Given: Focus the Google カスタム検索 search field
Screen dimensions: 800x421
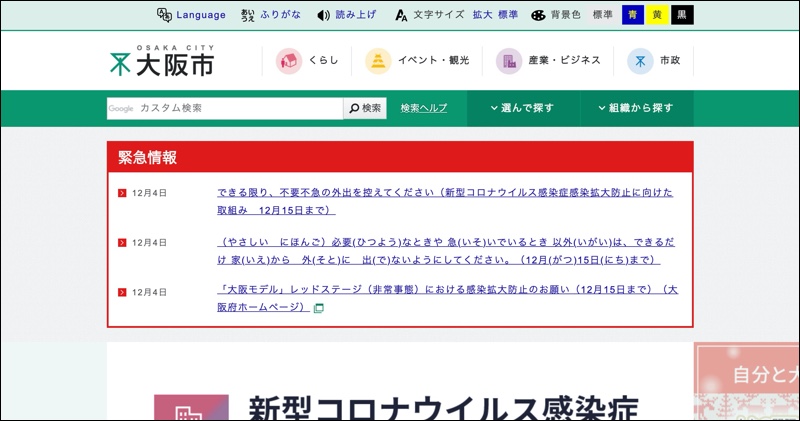Looking at the screenshot, I should [x=224, y=108].
